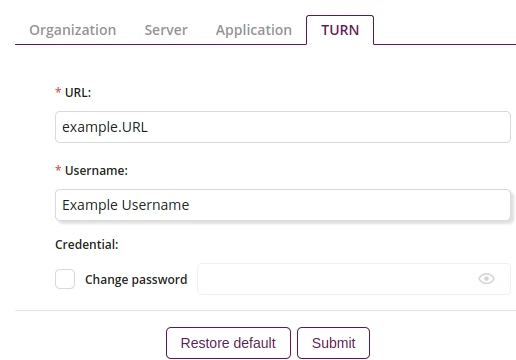Click the TURN tab
The image size is (516, 360).
pyautogui.click(x=340, y=30)
